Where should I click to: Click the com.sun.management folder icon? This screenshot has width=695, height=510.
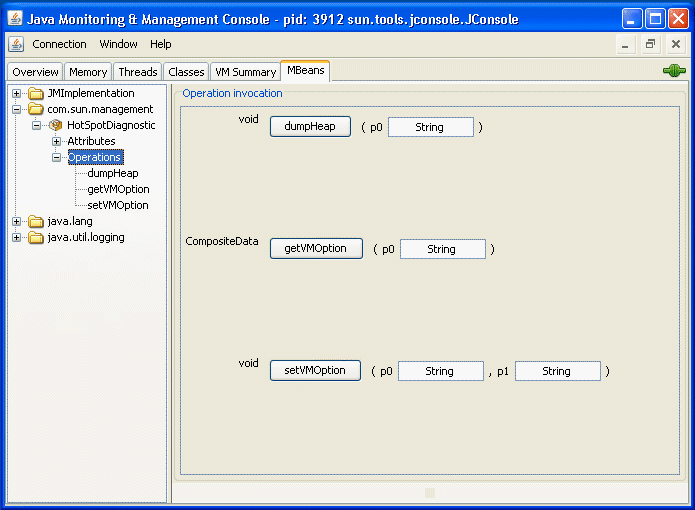(36, 109)
